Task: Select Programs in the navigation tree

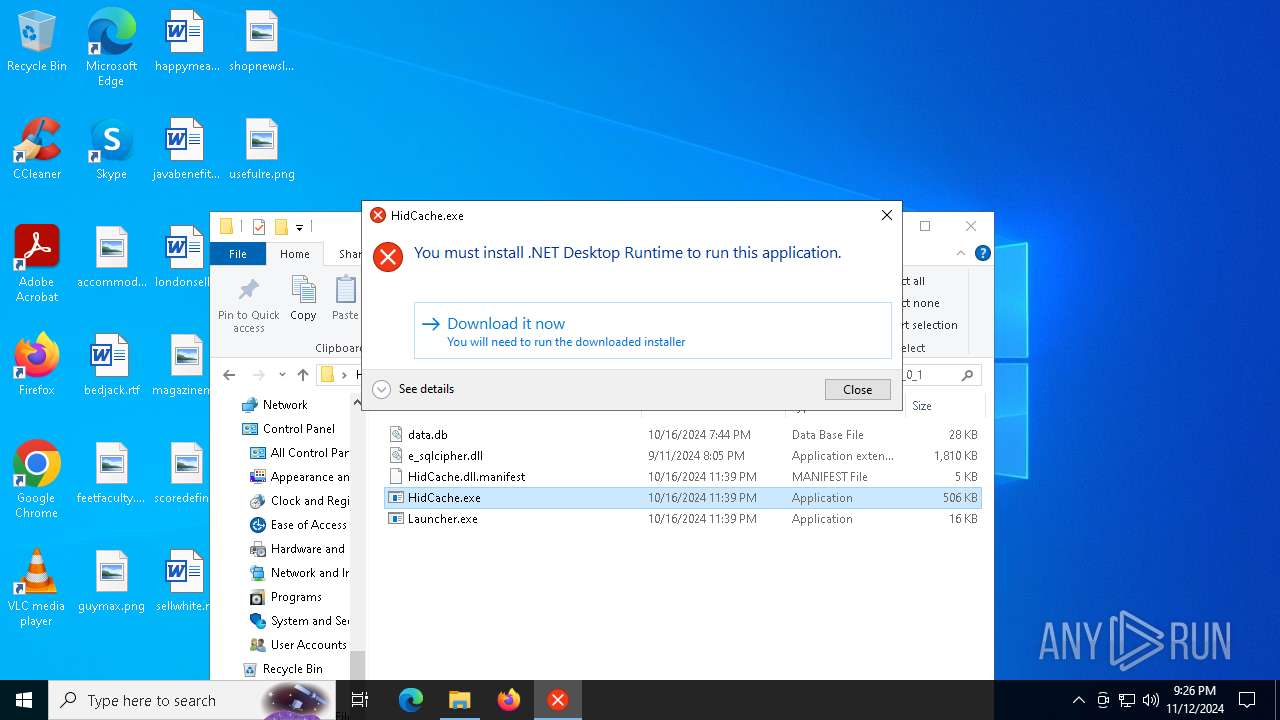Action: pos(296,597)
